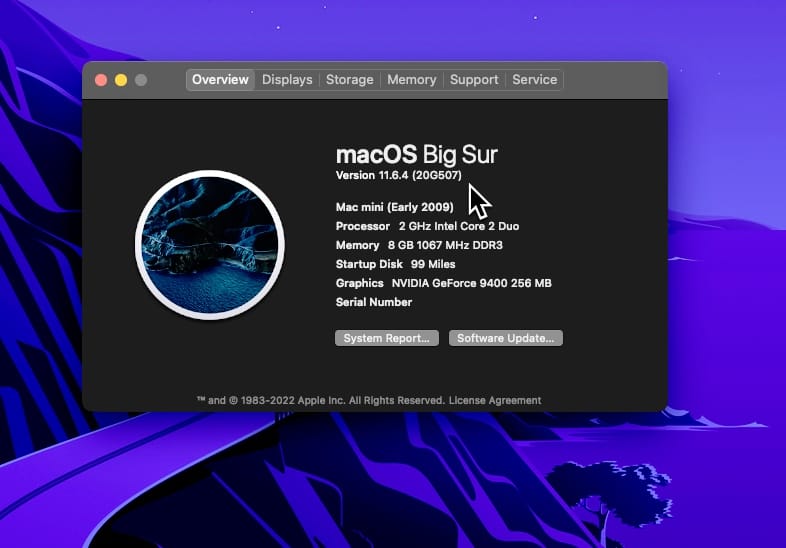Viewport: 786px width, 548px height.
Task: Click the Serial Number label
Action: pos(374,302)
